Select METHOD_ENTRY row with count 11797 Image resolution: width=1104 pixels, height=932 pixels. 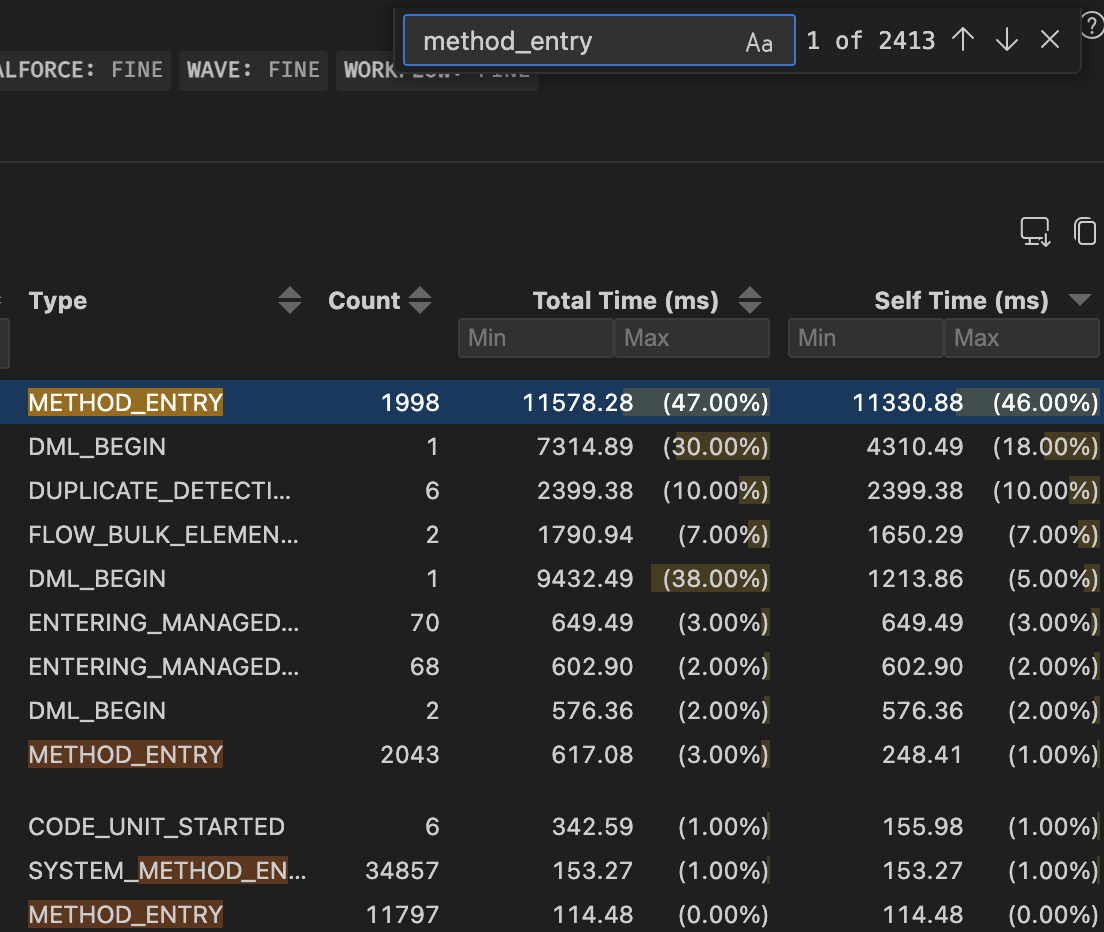(x=552, y=914)
